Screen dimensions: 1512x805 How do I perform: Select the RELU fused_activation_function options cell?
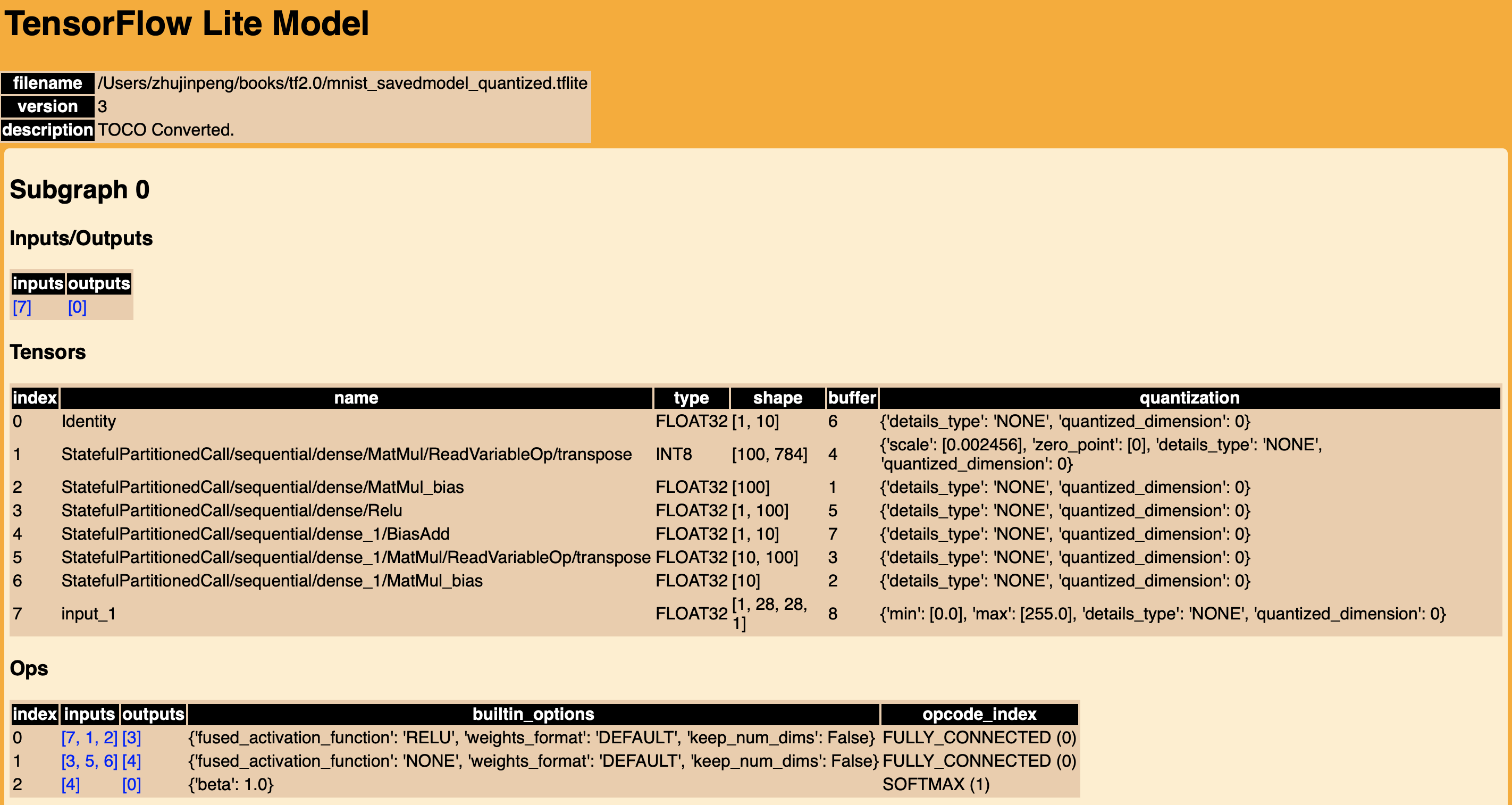[x=532, y=737]
